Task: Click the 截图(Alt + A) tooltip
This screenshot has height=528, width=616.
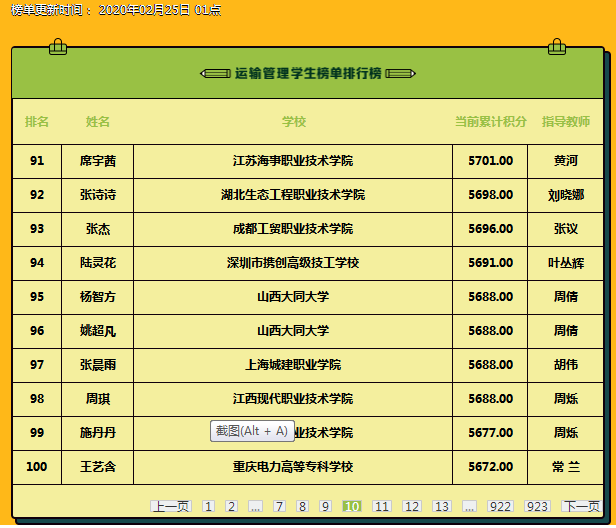Action: click(x=251, y=431)
